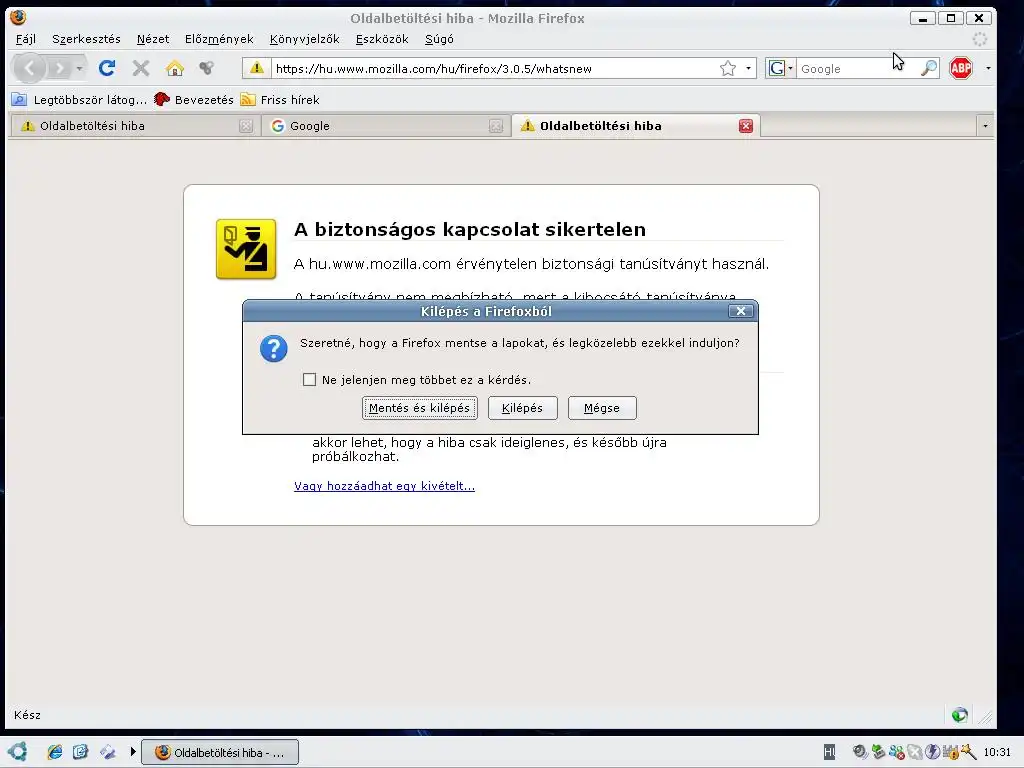
Task: Open the Adblock Plus dropdown arrow
Action: point(988,68)
